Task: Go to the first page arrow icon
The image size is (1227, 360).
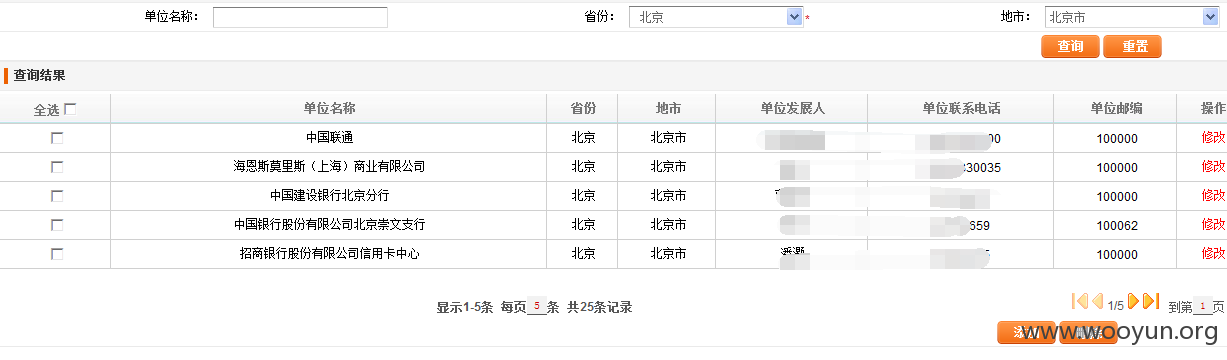Action: coord(1079,300)
